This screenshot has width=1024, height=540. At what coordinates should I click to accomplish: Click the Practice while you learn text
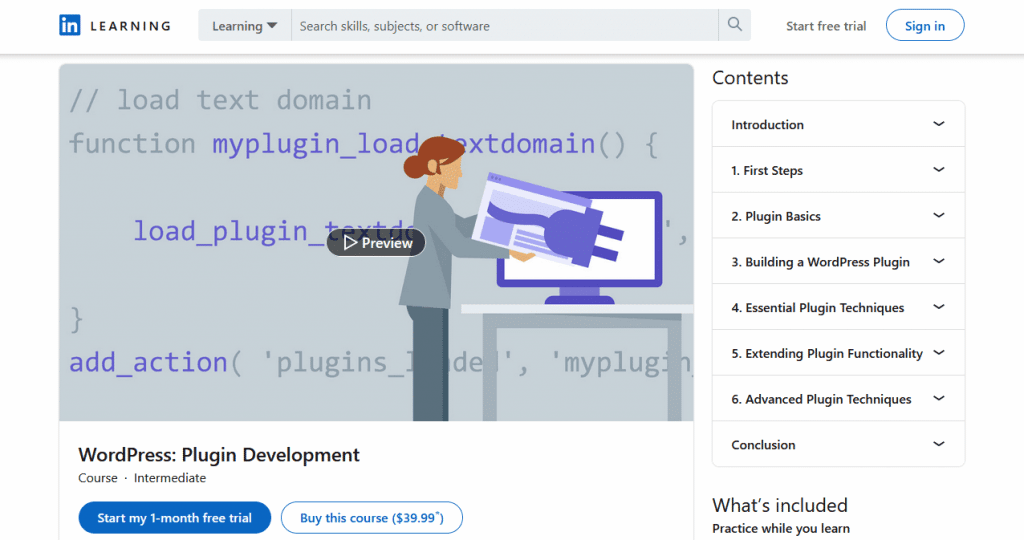[781, 528]
